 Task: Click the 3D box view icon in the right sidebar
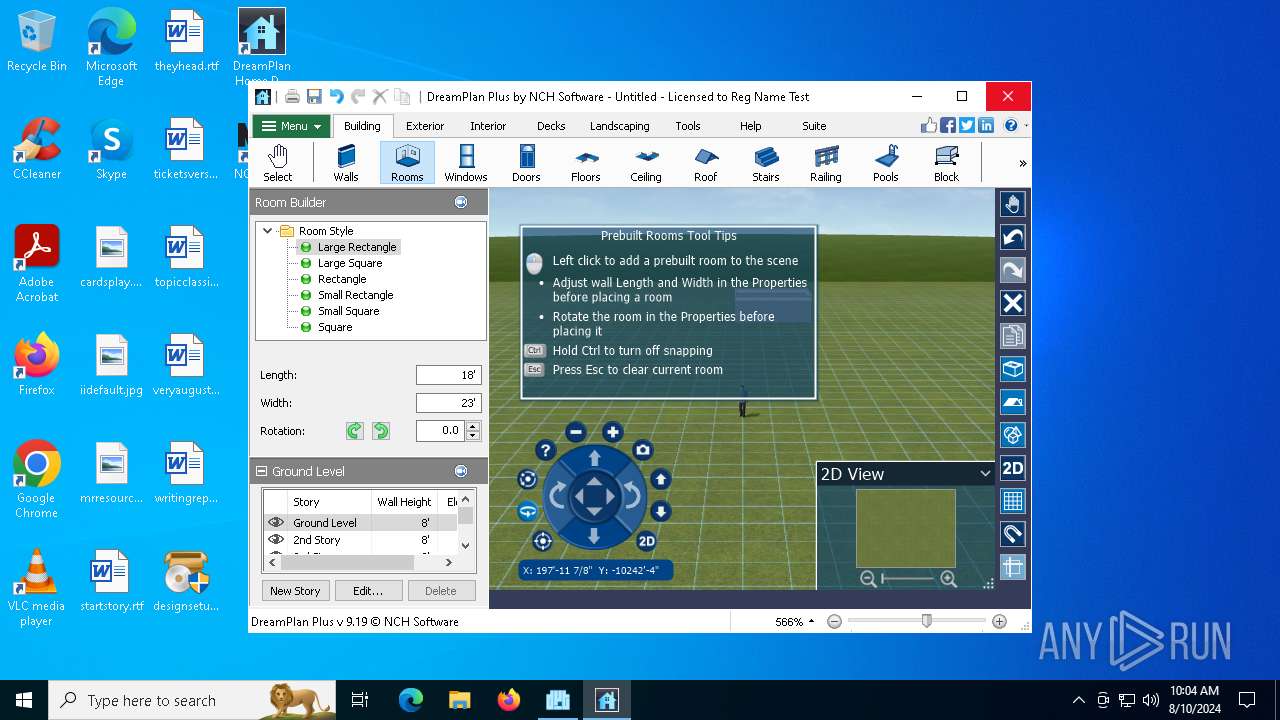click(x=1013, y=369)
